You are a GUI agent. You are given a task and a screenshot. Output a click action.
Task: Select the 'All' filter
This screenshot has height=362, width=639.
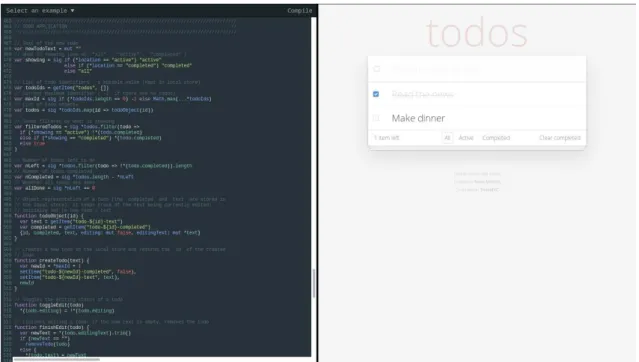[x=447, y=138]
